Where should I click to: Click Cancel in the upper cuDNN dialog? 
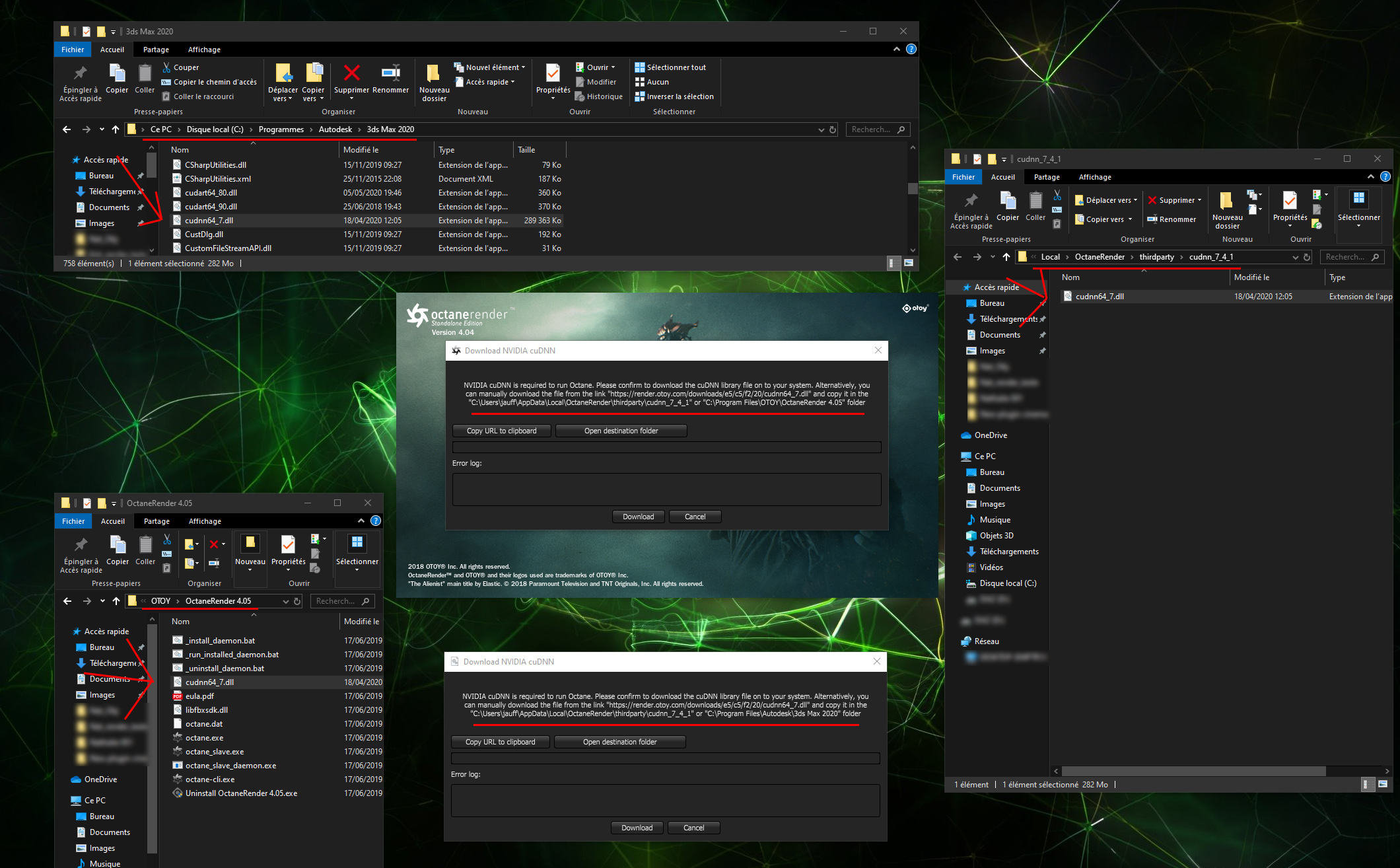[x=695, y=517]
